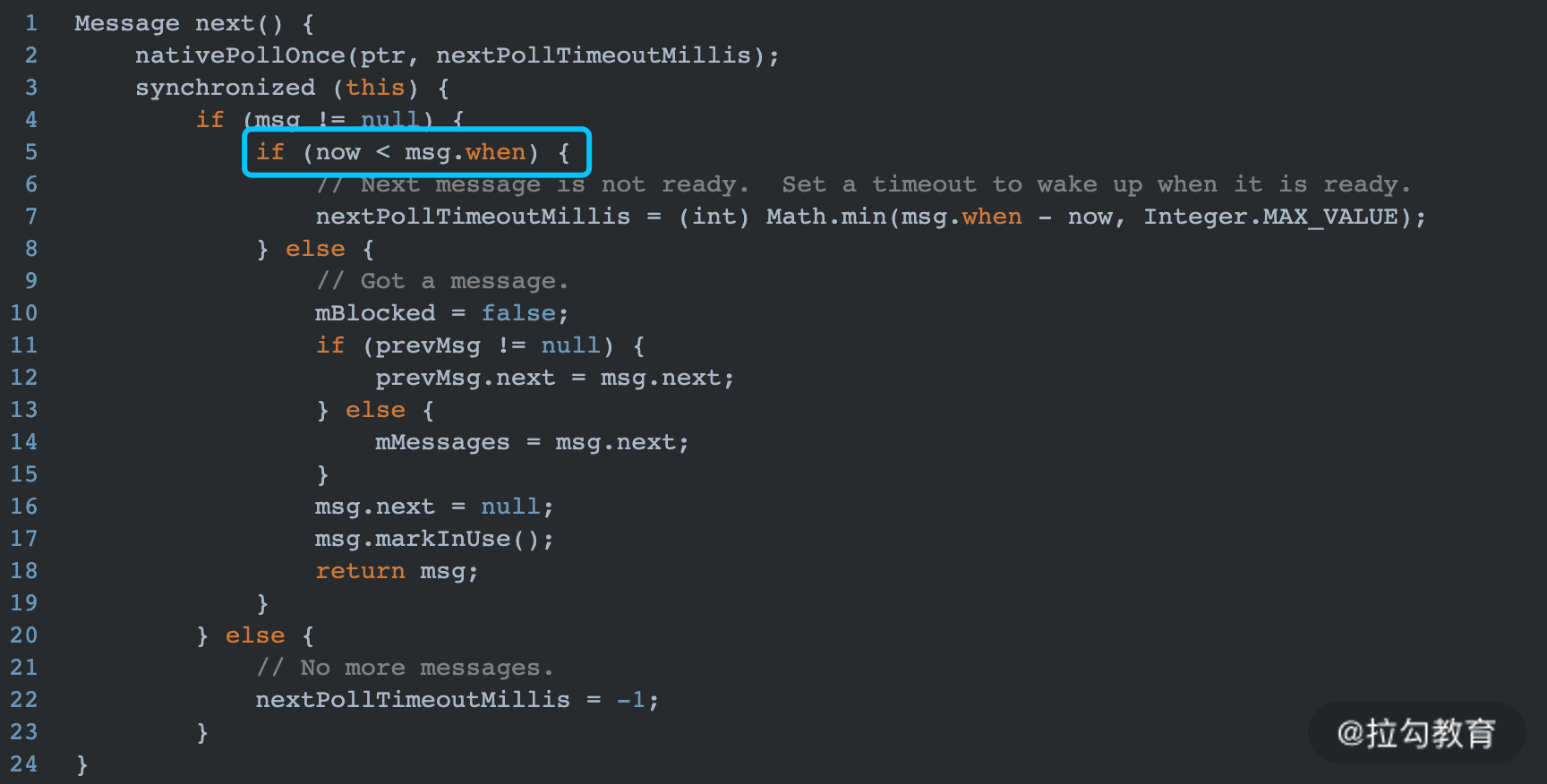Place cursor on 'Math.min' call
The width and height of the screenshot is (1547, 784).
point(825,217)
